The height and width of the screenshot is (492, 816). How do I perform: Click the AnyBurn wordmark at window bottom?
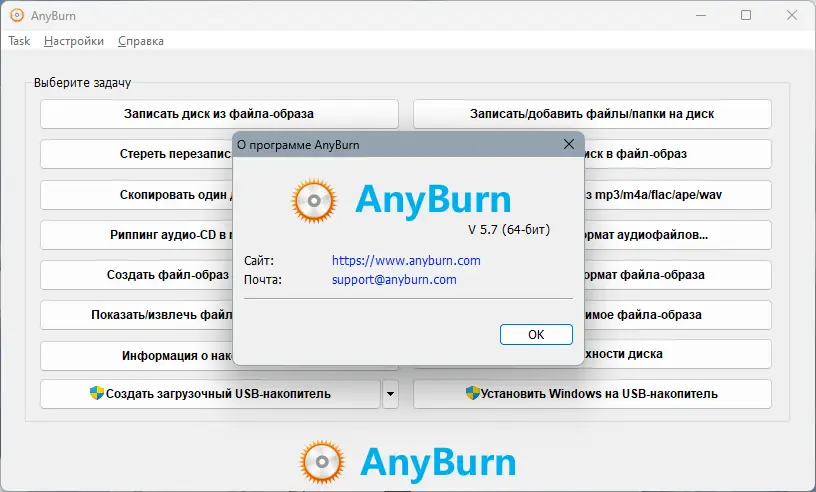438,462
